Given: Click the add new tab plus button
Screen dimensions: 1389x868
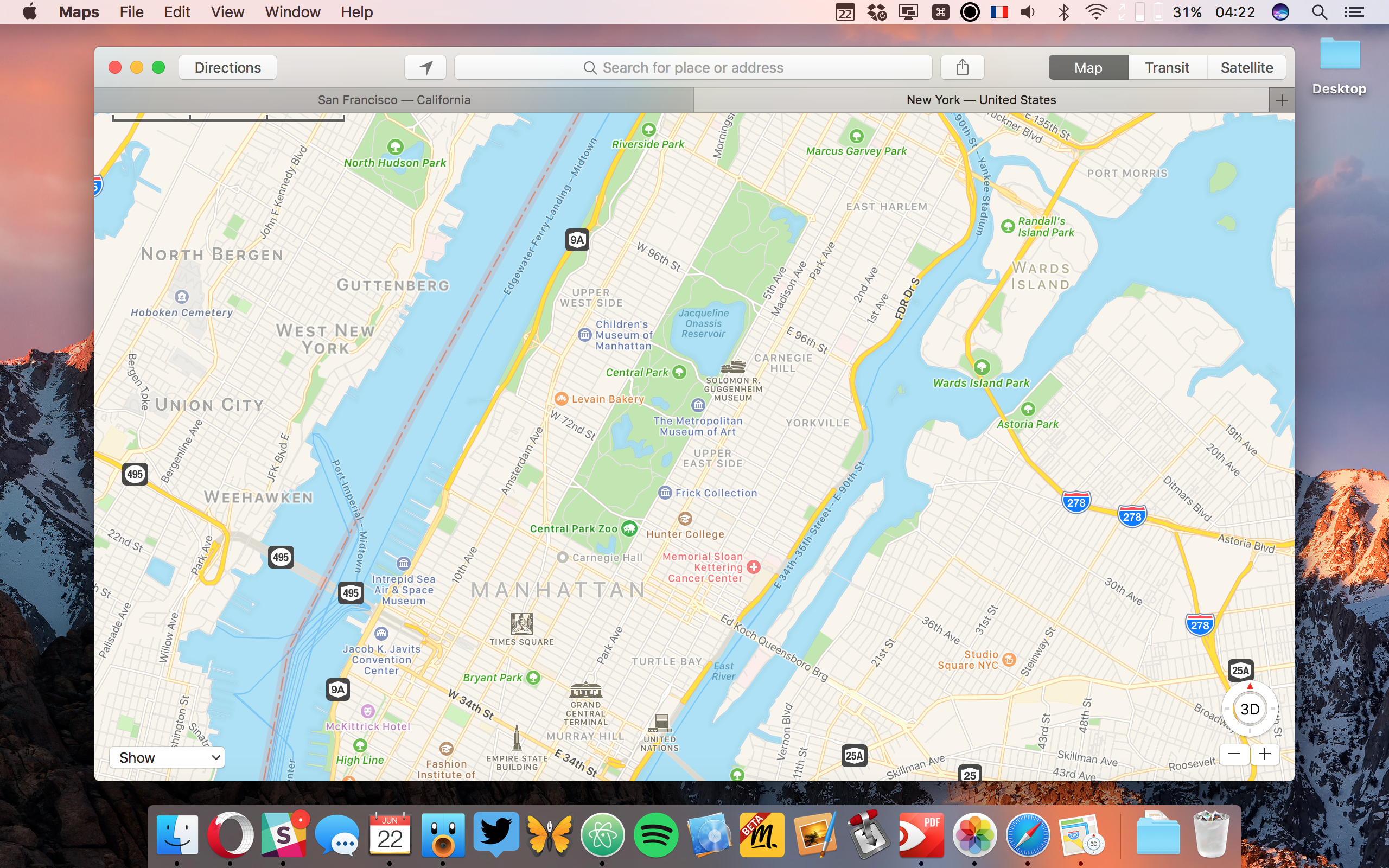Looking at the screenshot, I should click(1281, 100).
